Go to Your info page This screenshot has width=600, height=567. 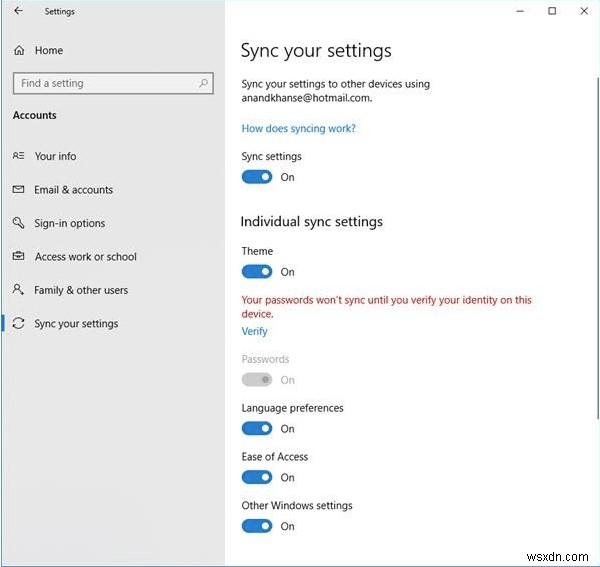tap(55, 156)
